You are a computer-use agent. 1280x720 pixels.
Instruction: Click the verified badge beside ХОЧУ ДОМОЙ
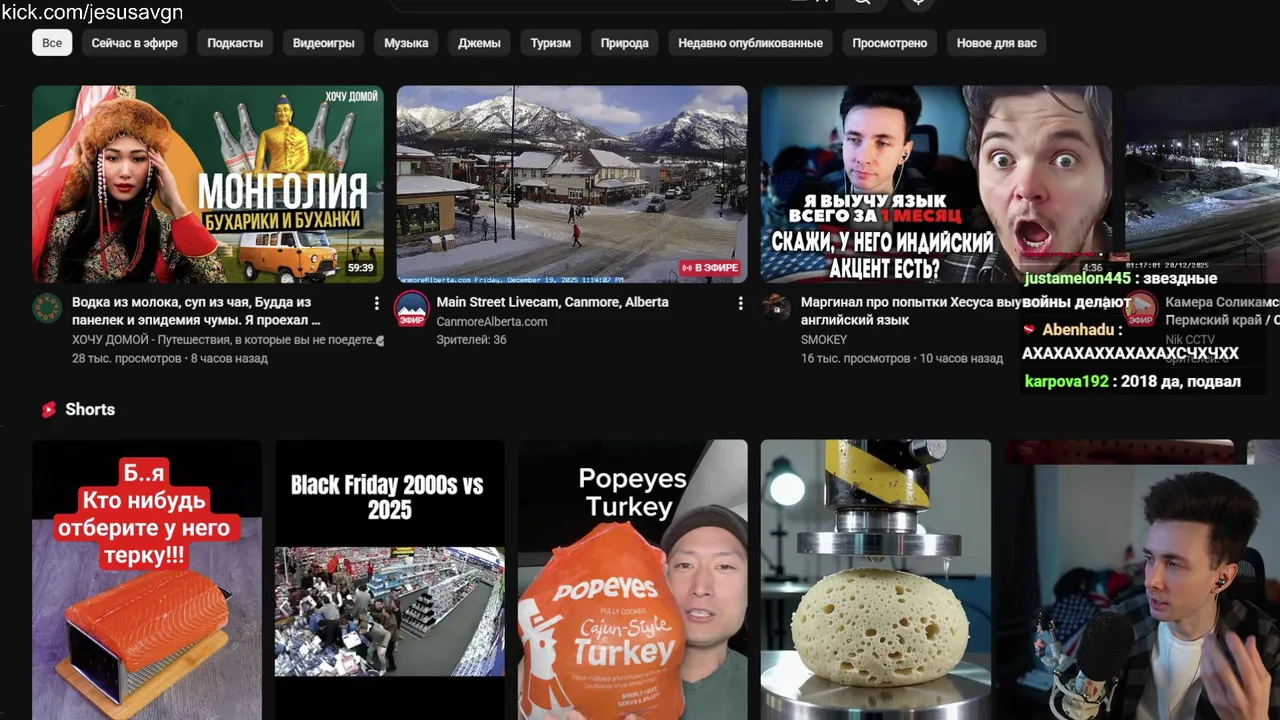pos(379,341)
